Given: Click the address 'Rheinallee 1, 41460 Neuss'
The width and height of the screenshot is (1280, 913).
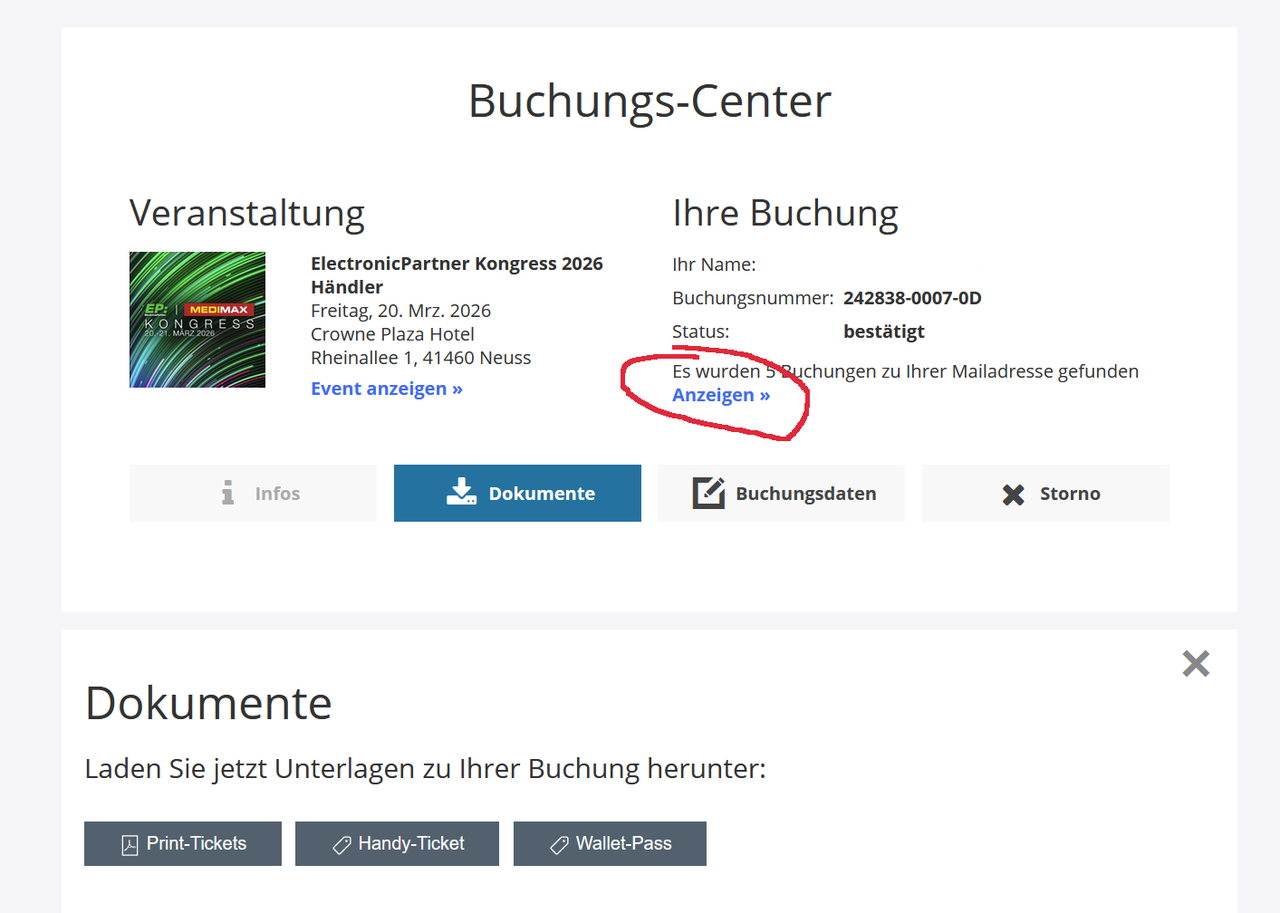Looking at the screenshot, I should point(421,357).
